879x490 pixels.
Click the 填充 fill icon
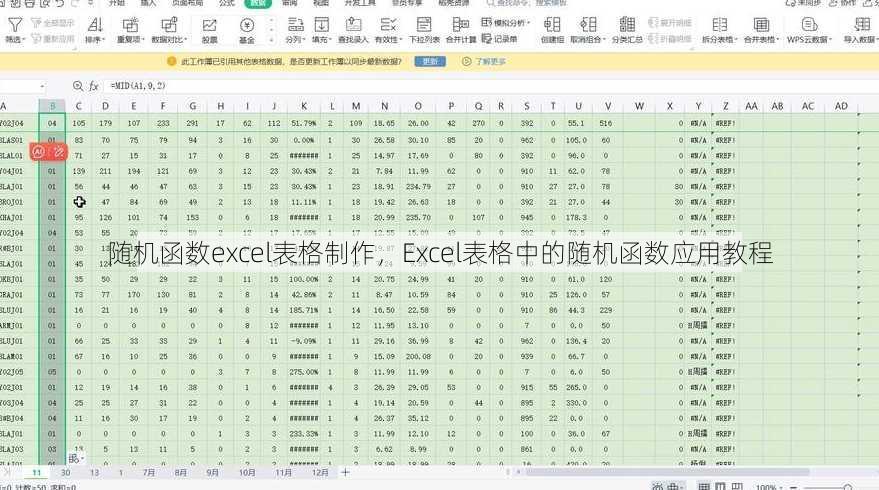[322, 25]
